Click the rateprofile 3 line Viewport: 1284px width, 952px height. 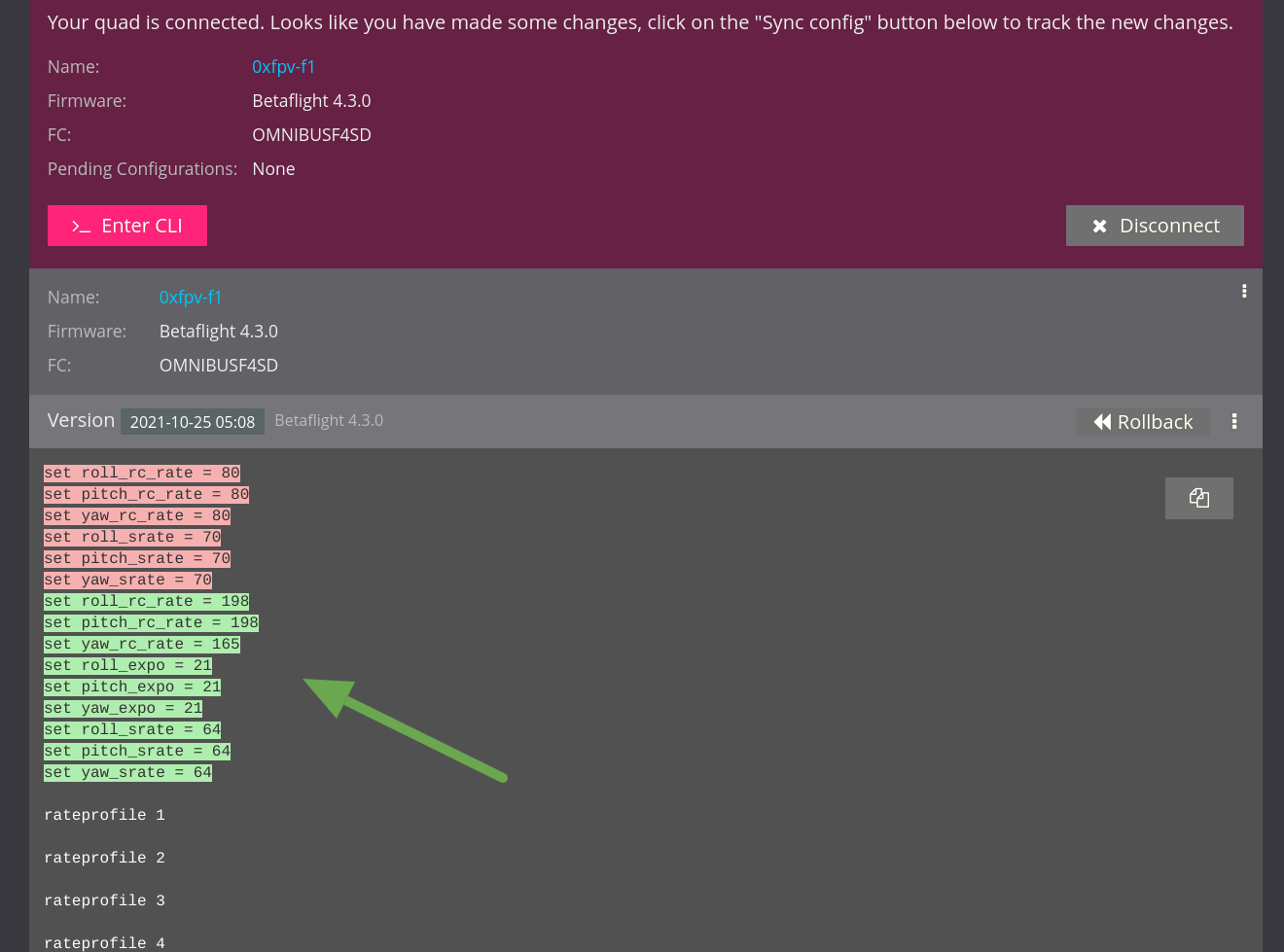[x=104, y=901]
